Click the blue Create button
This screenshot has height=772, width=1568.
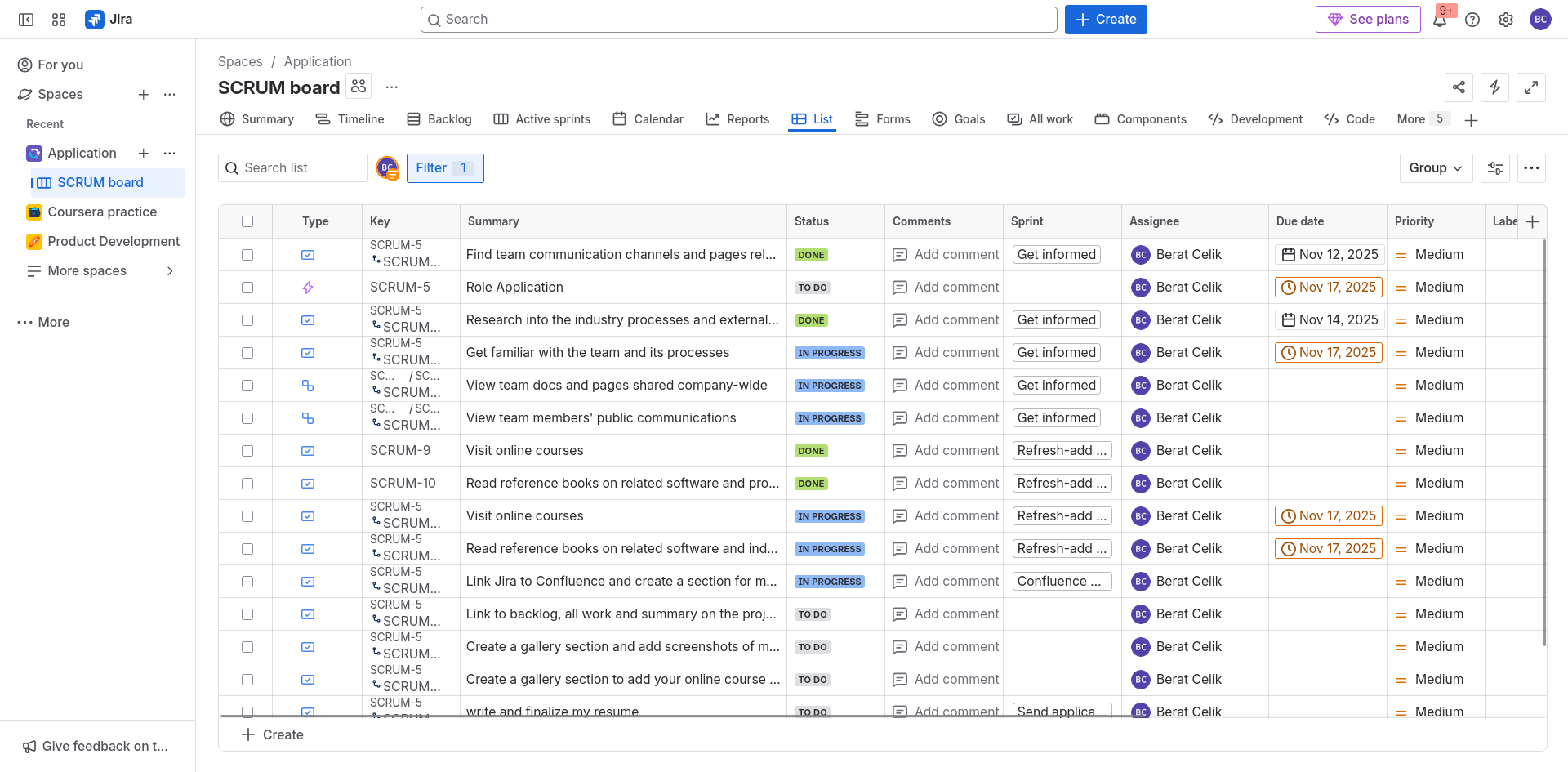tap(1106, 20)
